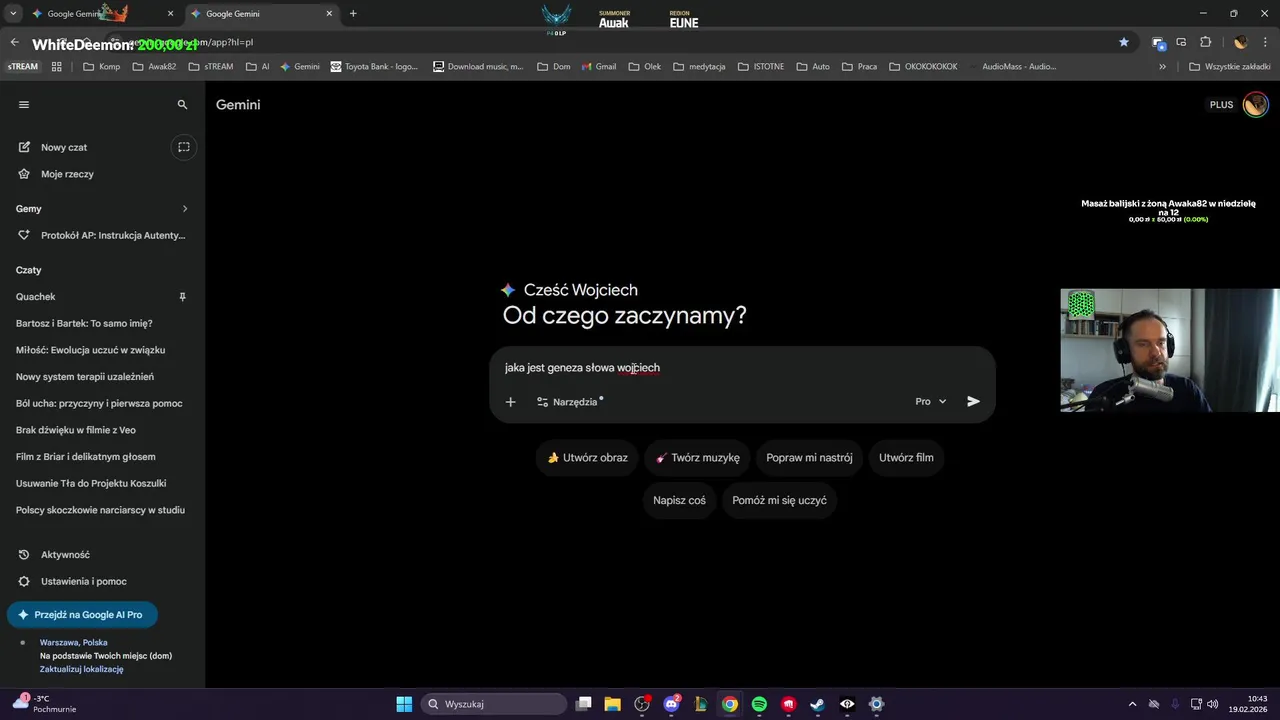Click Przejdź na Google AI Pro button
Image resolution: width=1280 pixels, height=720 pixels.
(82, 615)
